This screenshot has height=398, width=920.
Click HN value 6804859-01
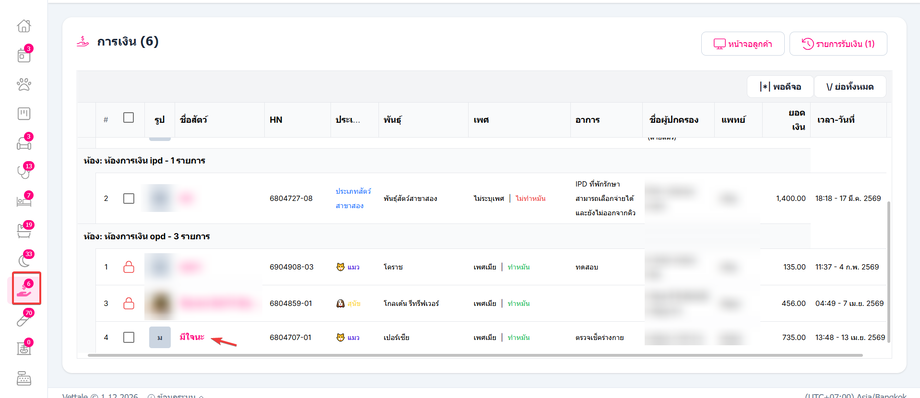pos(290,303)
